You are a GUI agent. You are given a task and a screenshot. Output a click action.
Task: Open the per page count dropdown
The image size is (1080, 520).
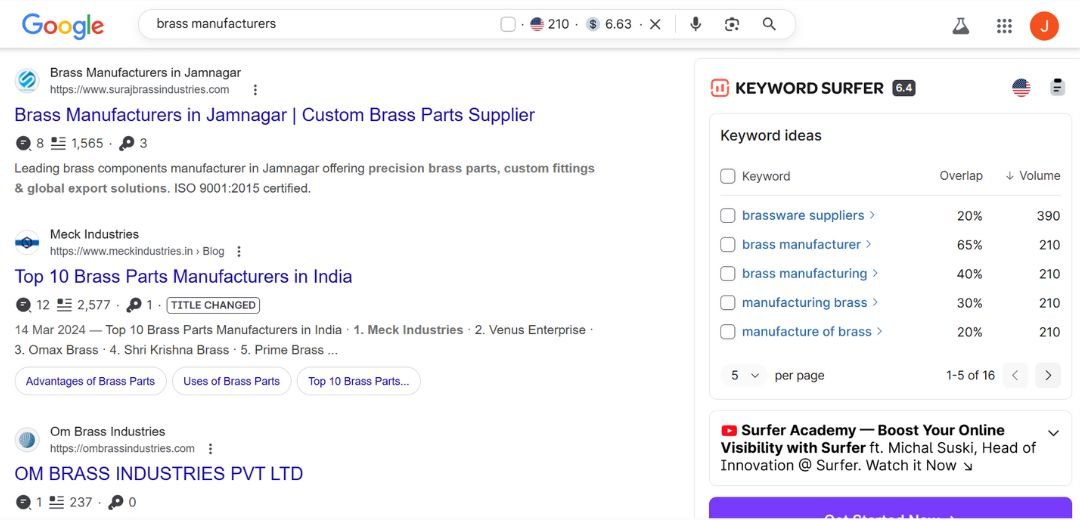click(x=745, y=375)
